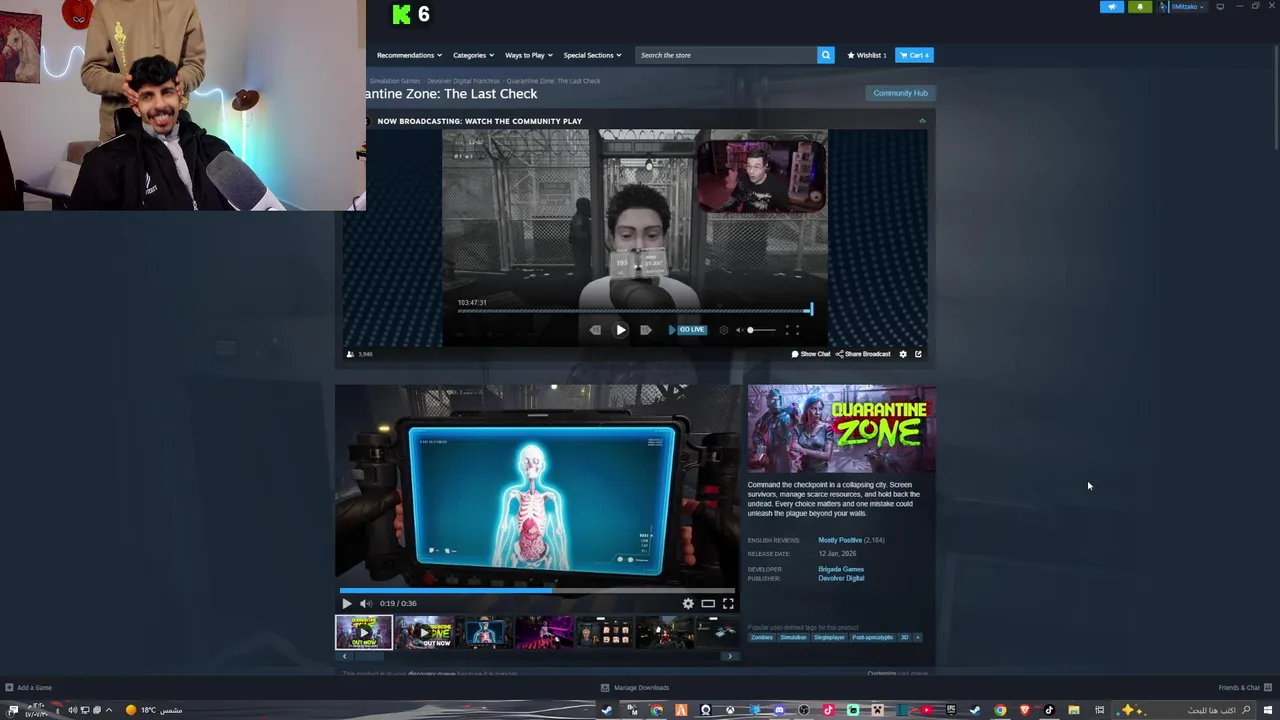This screenshot has height=720, width=1280.
Task: Open Categories dropdown menu
Action: coord(473,55)
